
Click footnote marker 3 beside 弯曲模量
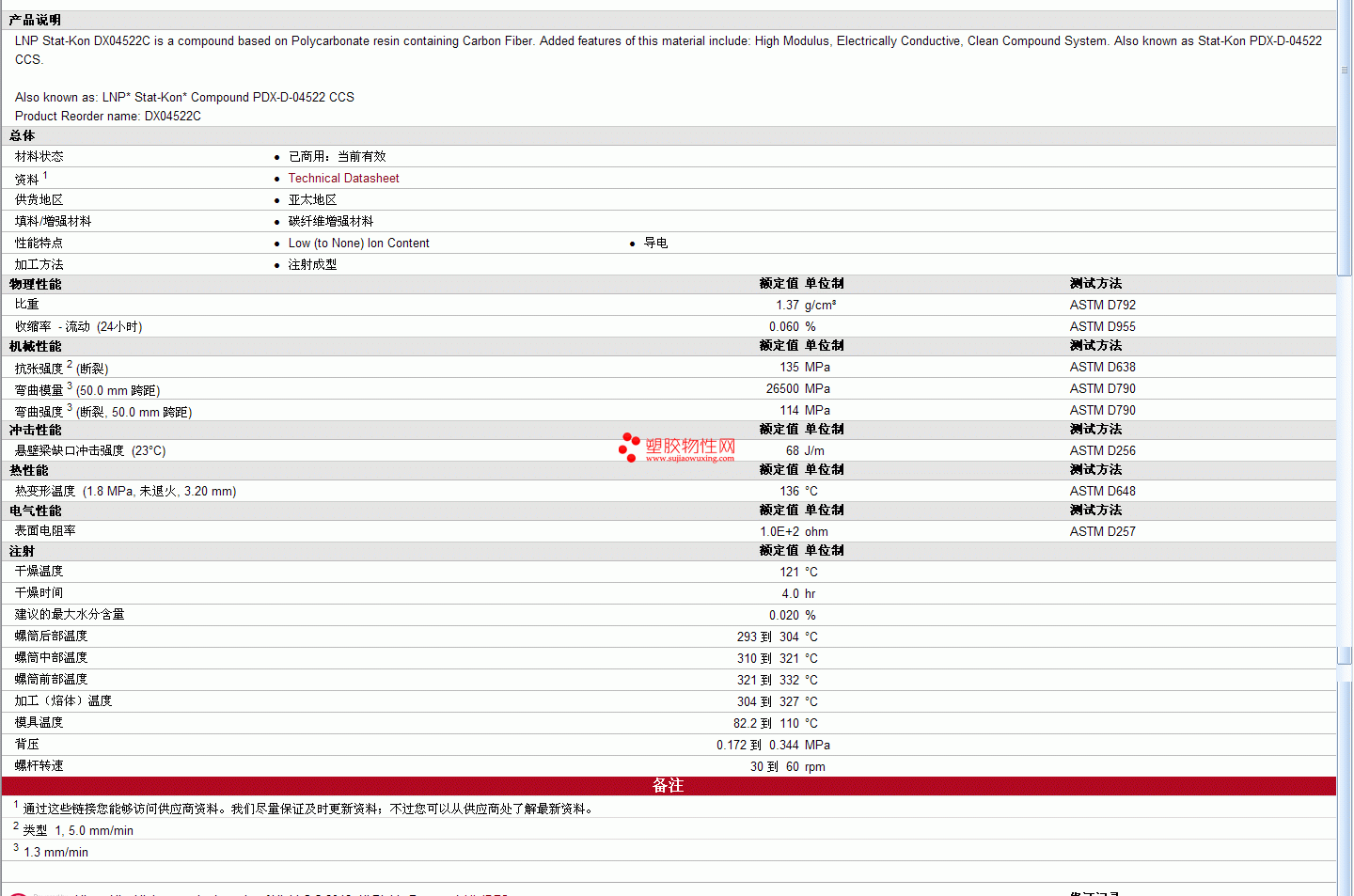pyautogui.click(x=70, y=385)
